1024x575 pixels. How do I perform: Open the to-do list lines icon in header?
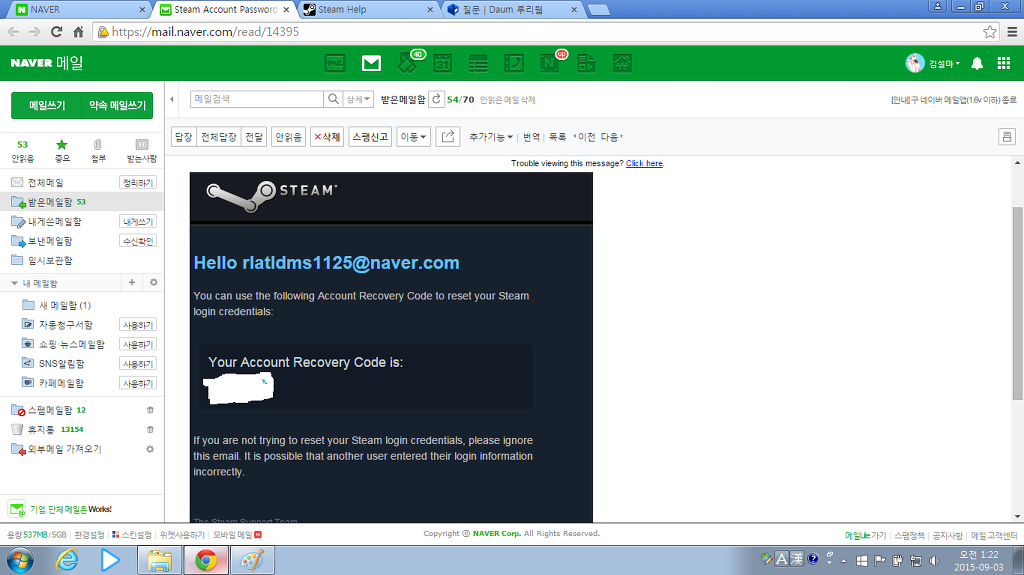click(x=478, y=63)
